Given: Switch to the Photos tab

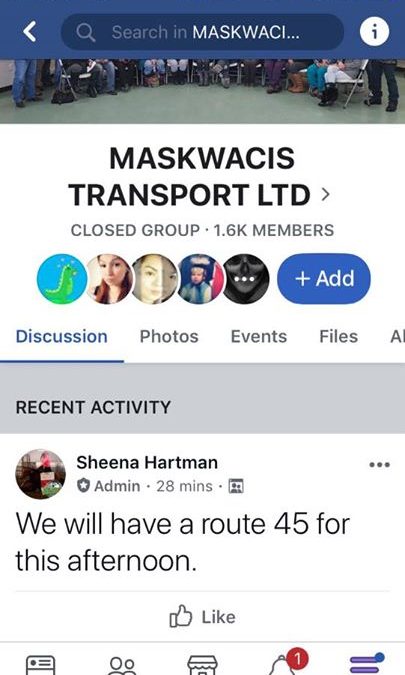Looking at the screenshot, I should tap(169, 336).
